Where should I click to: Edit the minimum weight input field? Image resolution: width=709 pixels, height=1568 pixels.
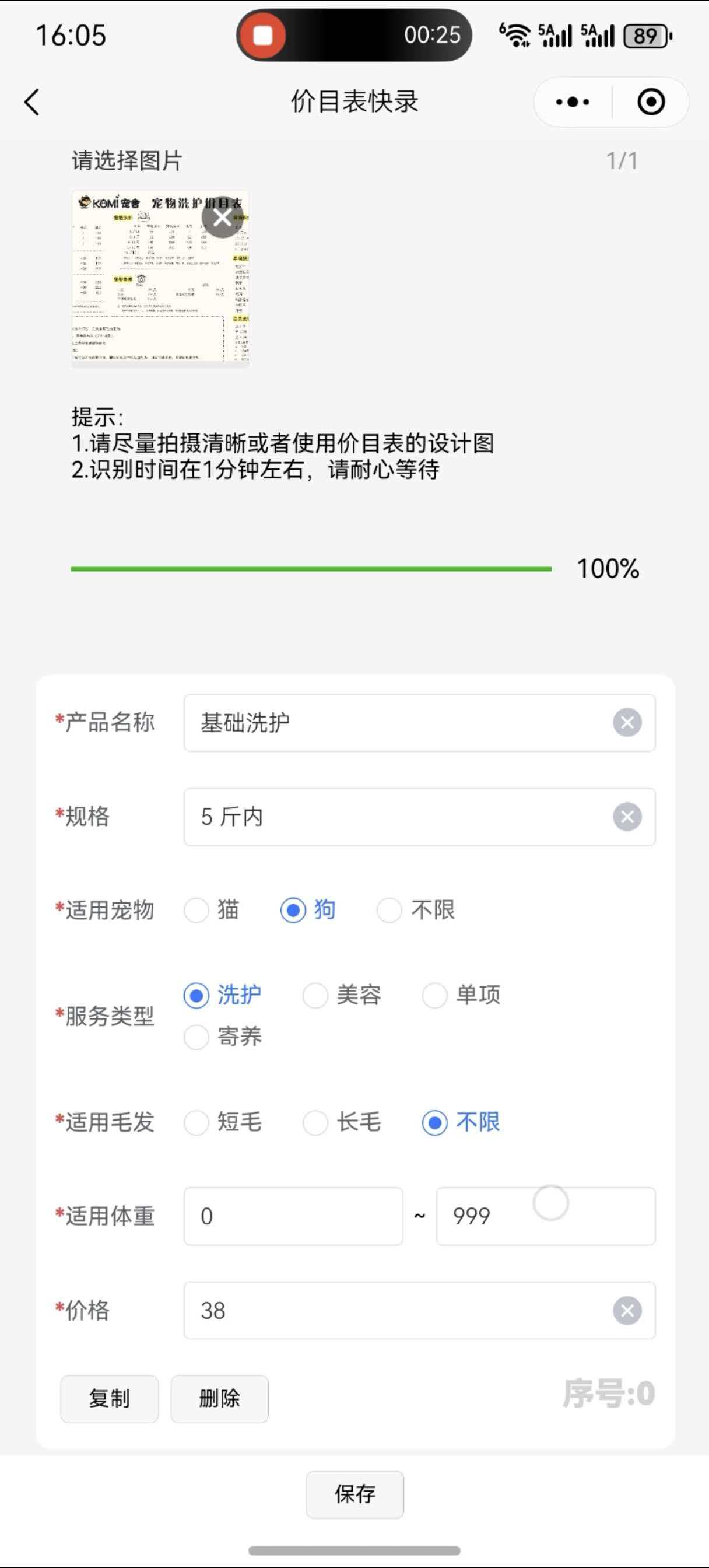293,1216
